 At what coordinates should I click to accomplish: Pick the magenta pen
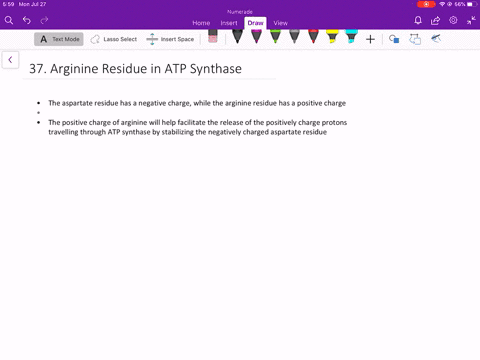pyautogui.click(x=256, y=37)
